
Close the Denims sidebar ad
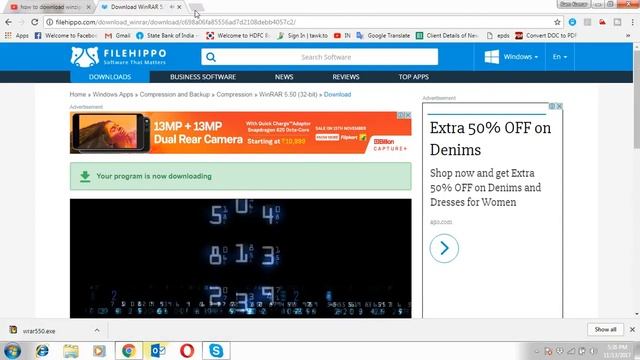click(x=559, y=106)
